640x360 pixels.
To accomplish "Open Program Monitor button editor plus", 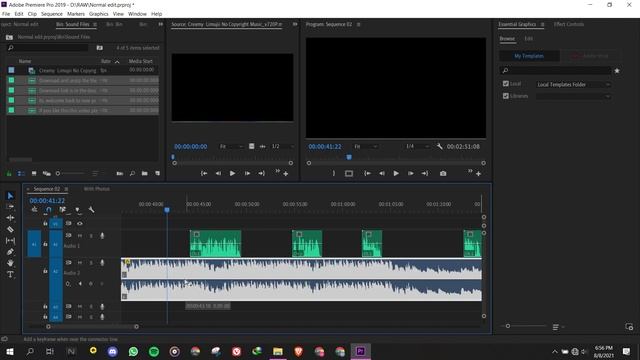I will 478,174.
